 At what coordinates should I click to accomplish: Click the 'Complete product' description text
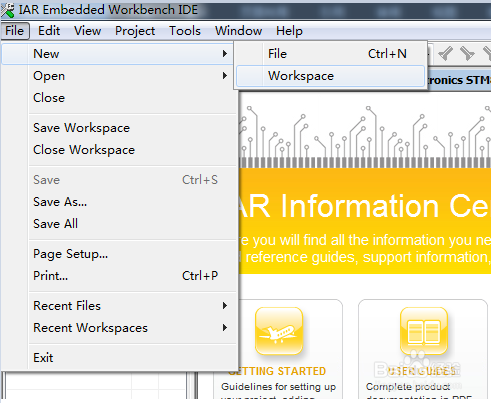pyautogui.click(x=408, y=387)
